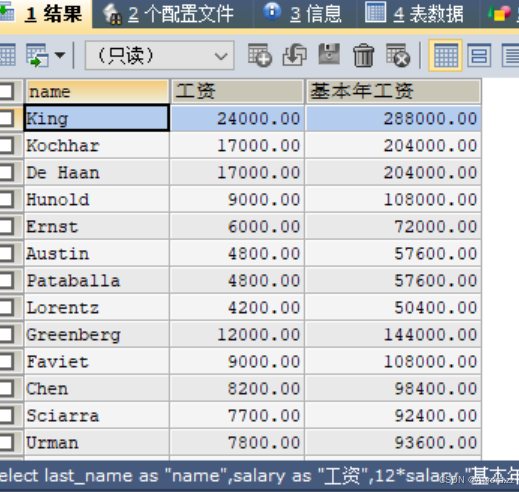Sort by the 工资 column header
This screenshot has height=492, width=519.
pos(237,91)
